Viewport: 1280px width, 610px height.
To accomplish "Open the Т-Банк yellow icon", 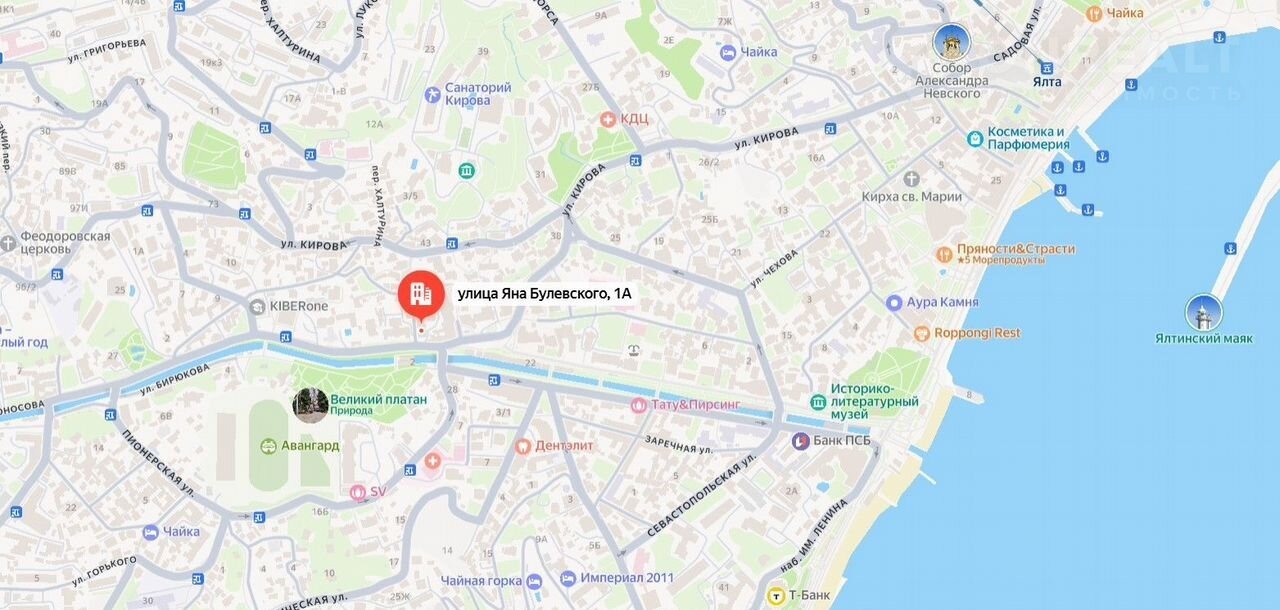I will tap(775, 596).
